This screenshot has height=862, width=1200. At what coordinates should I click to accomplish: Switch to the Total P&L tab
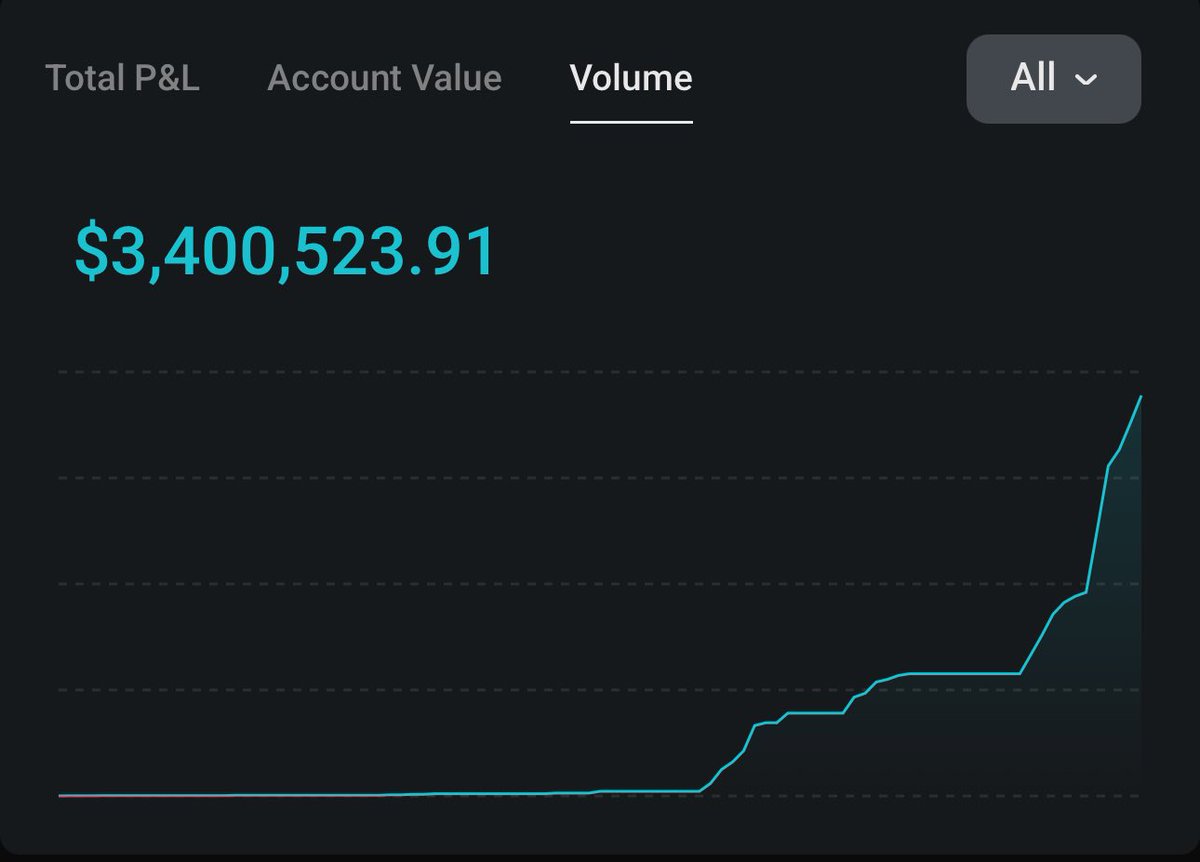[122, 78]
